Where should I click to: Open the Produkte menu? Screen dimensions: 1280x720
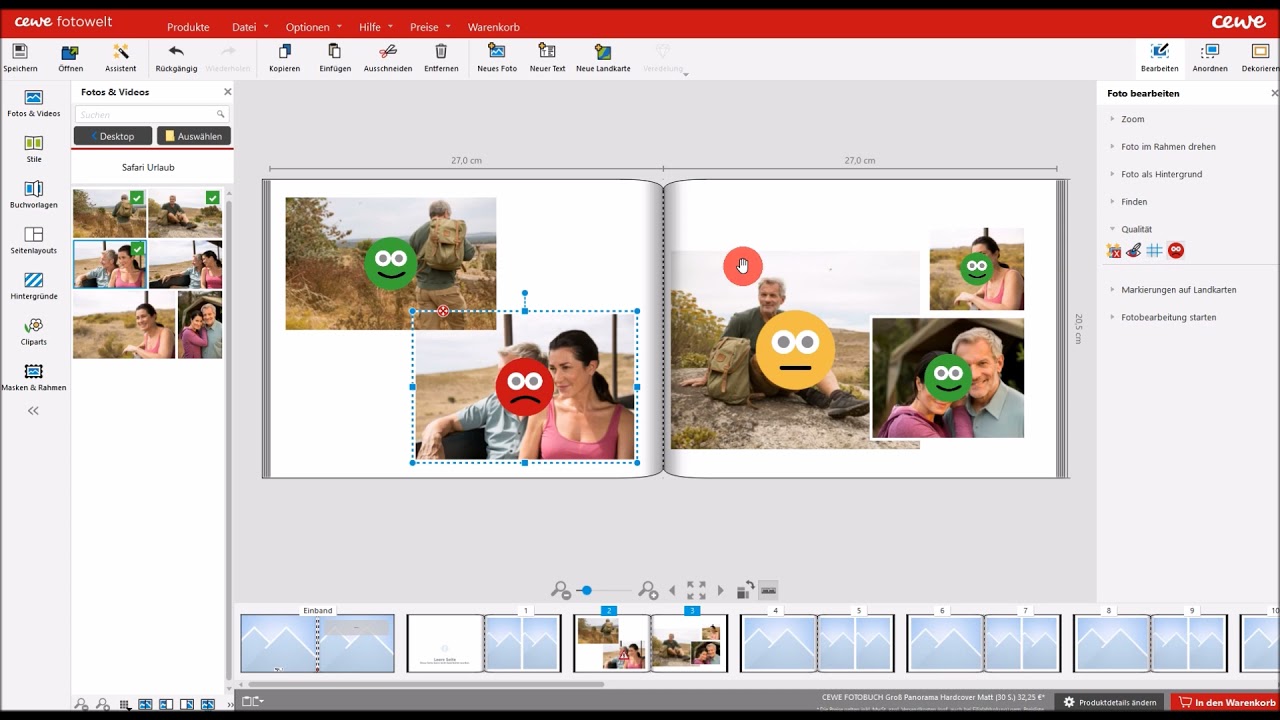[188, 27]
